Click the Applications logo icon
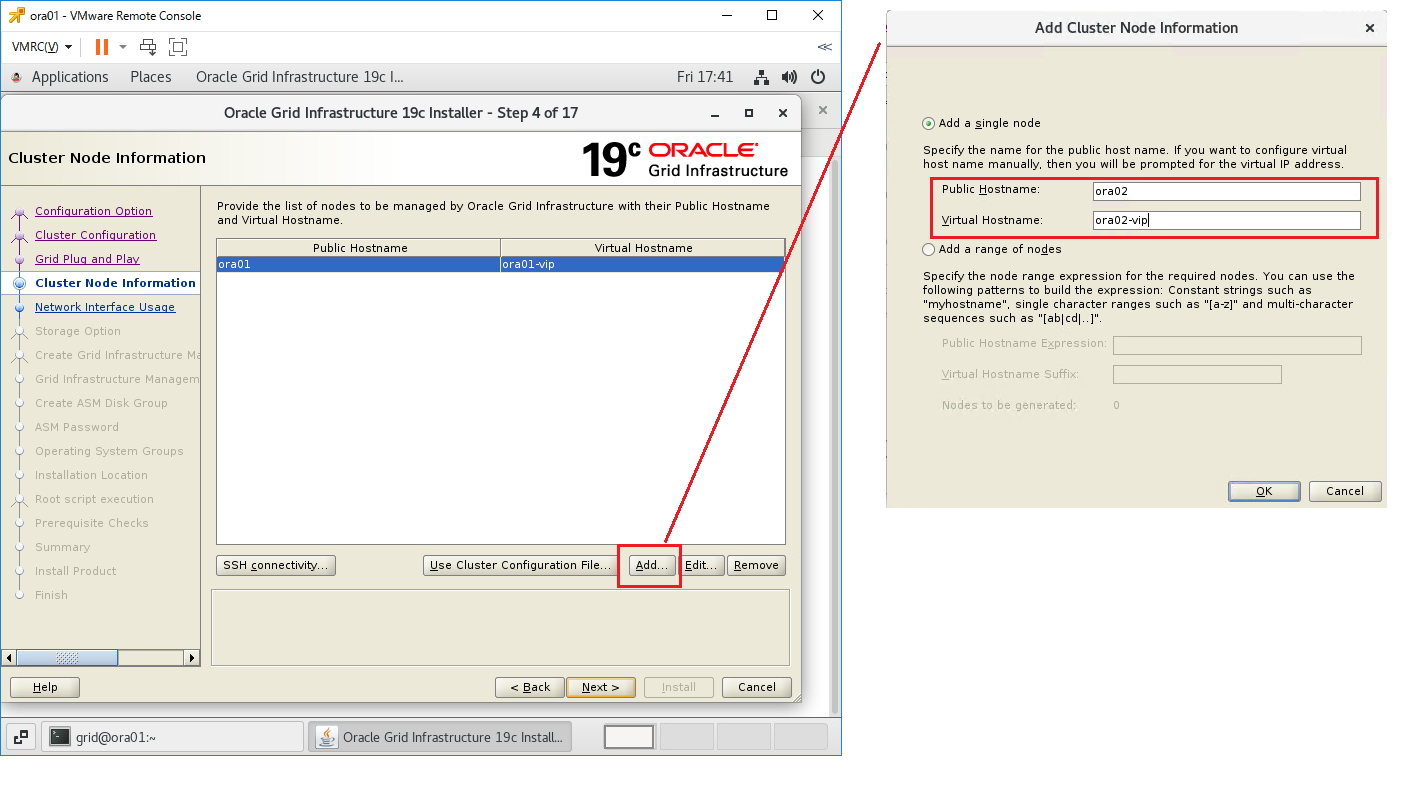Viewport: 1421px width, 807px height. [x=16, y=77]
